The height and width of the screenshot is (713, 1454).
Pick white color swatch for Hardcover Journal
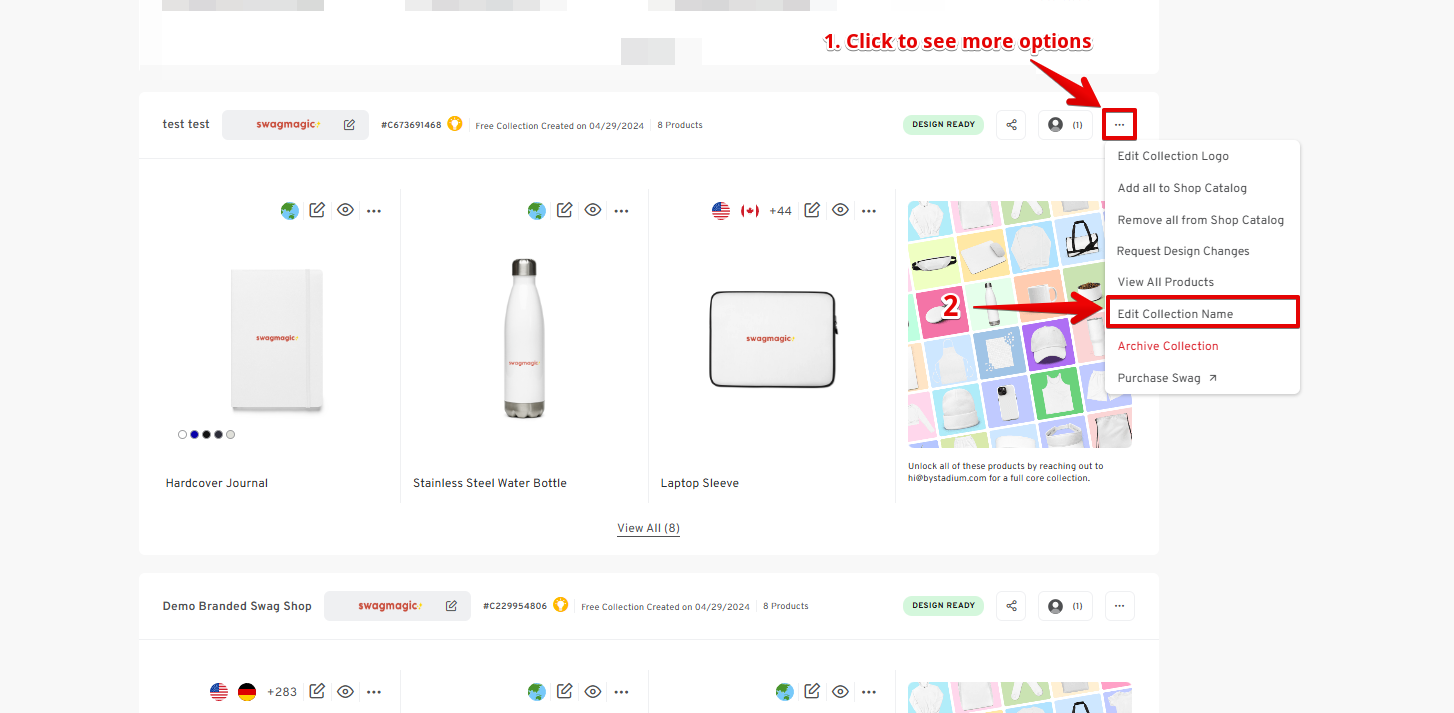coord(182,435)
